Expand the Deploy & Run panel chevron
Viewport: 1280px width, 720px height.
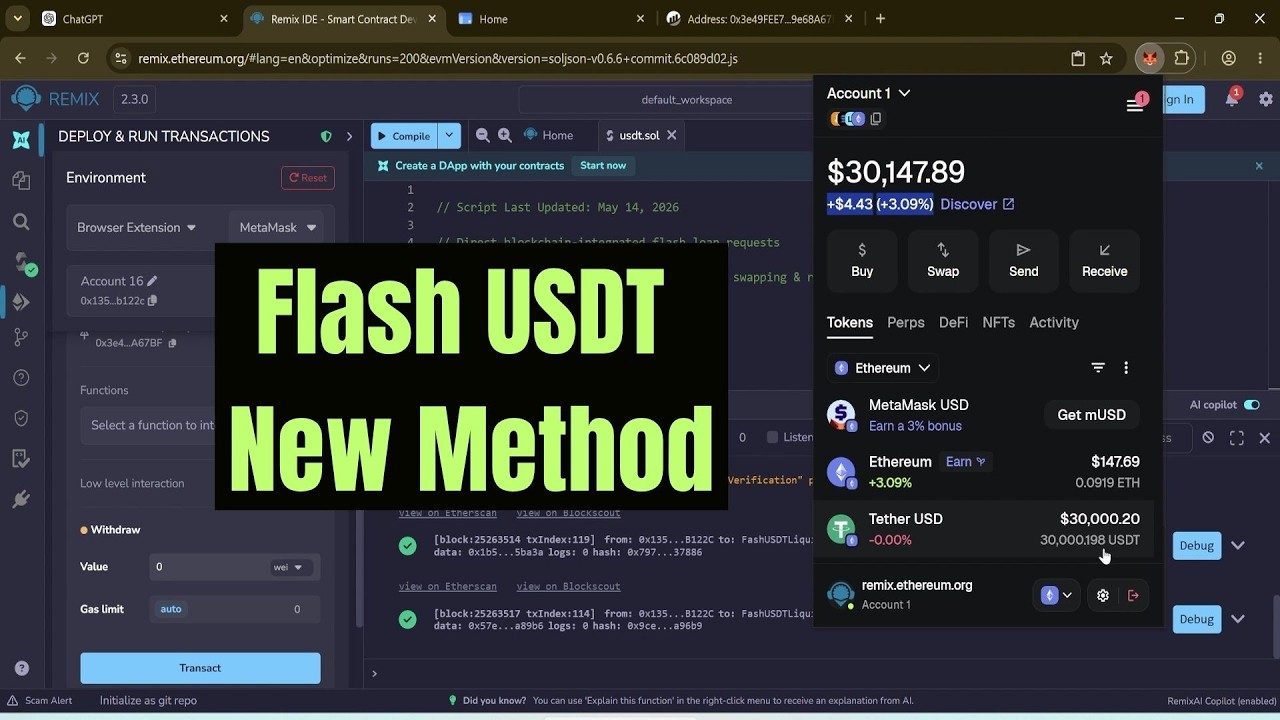click(x=349, y=136)
